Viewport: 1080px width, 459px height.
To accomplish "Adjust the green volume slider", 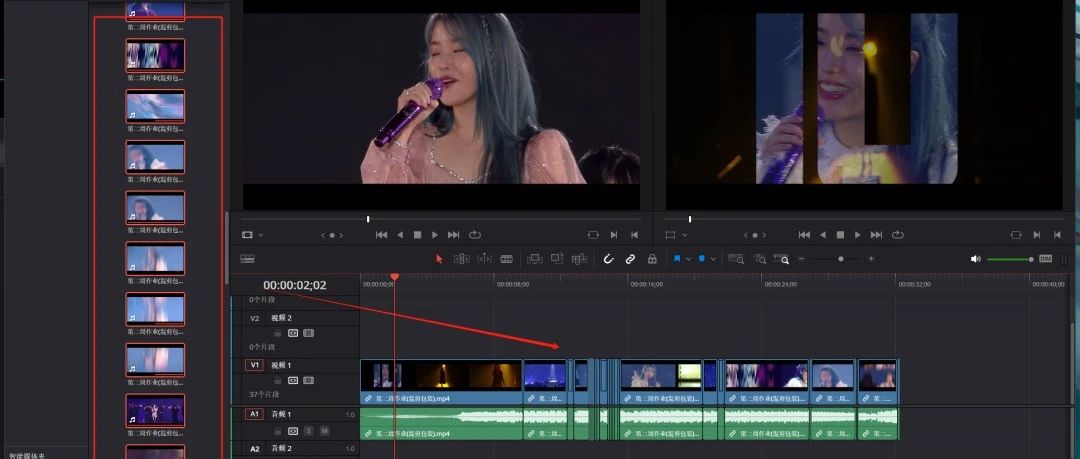I will pyautogui.click(x=1010, y=259).
